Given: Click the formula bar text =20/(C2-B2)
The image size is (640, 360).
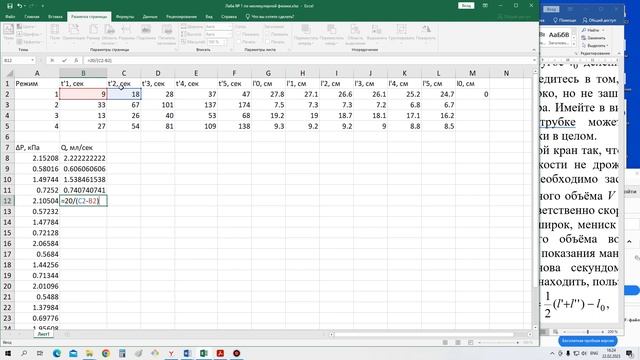Looking at the screenshot, I should 99,60.
